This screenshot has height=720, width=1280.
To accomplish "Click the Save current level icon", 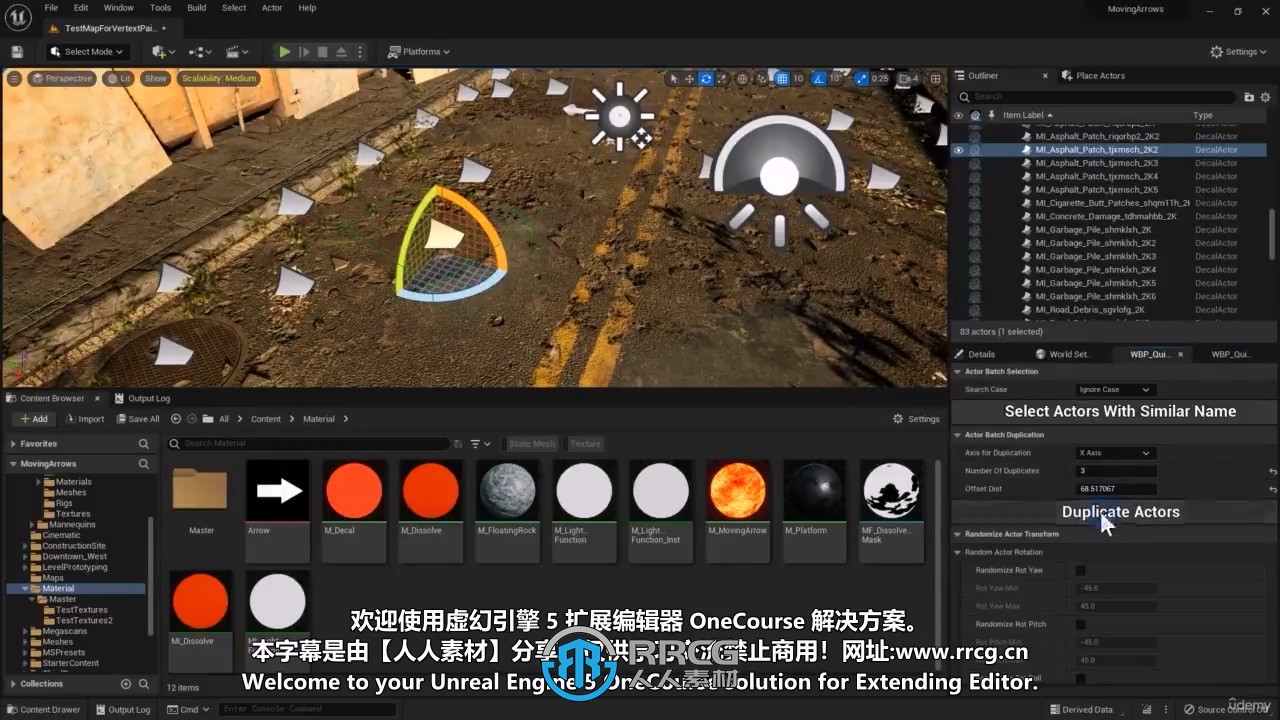I will [17, 52].
